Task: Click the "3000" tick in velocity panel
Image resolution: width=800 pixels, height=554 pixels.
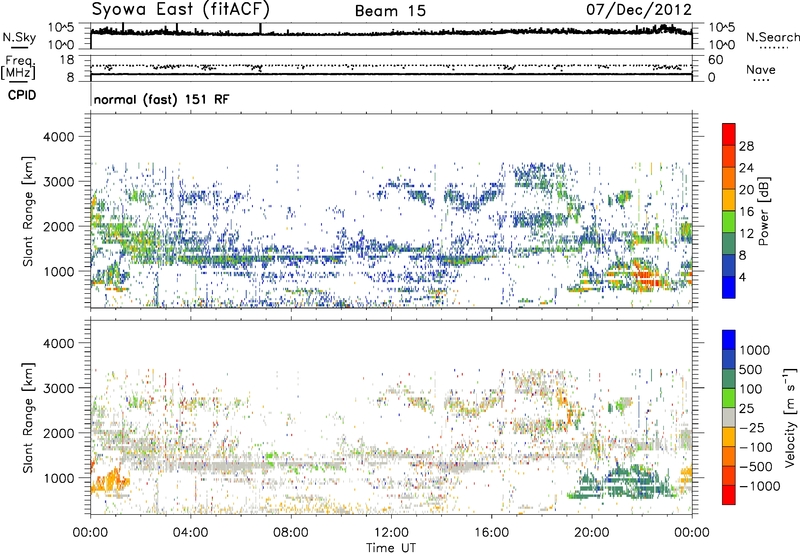Action: click(59, 388)
